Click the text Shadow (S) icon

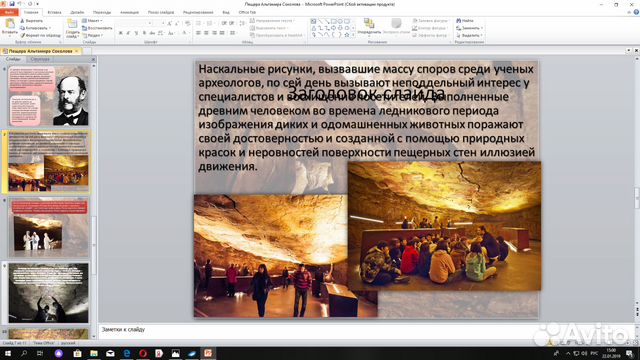[x=144, y=33]
